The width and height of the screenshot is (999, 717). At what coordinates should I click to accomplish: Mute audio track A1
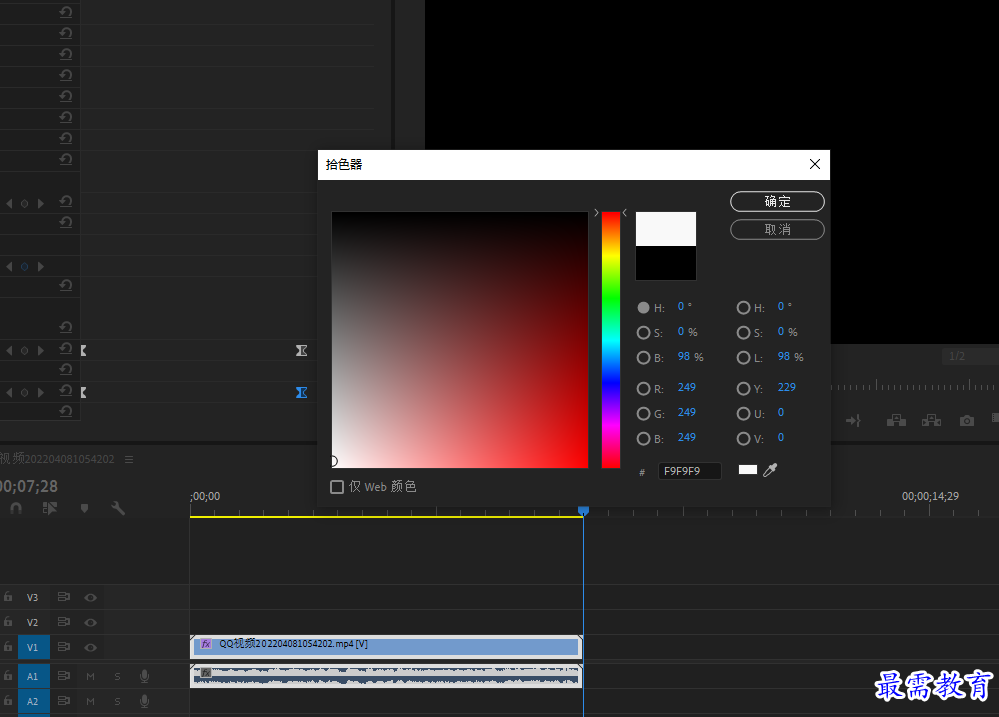[x=90, y=676]
